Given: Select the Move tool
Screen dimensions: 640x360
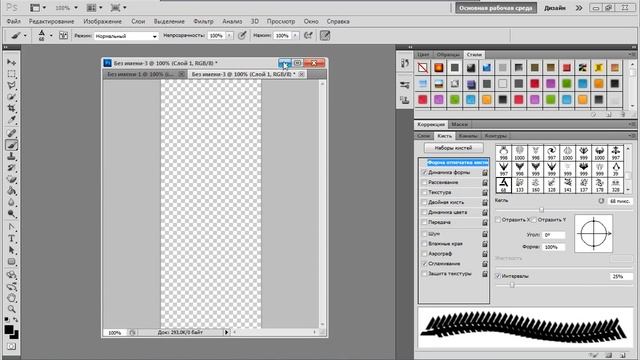Looking at the screenshot, I should tap(11, 62).
